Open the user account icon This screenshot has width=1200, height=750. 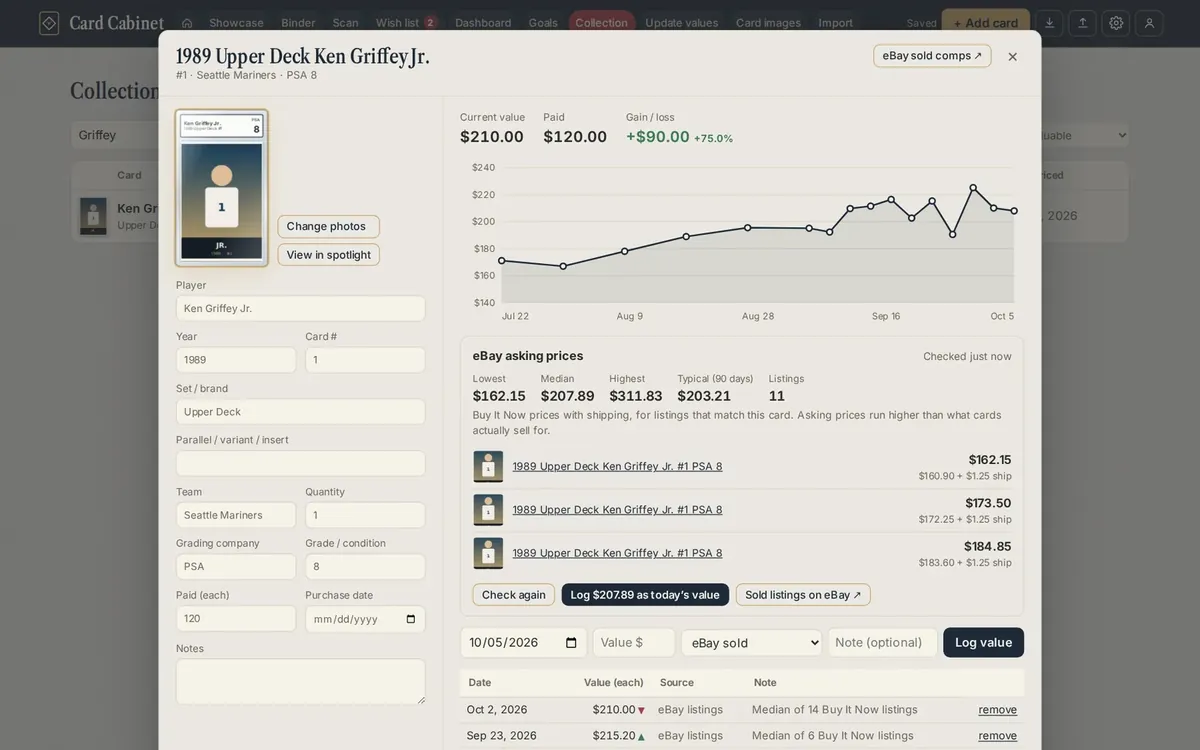click(x=1149, y=23)
